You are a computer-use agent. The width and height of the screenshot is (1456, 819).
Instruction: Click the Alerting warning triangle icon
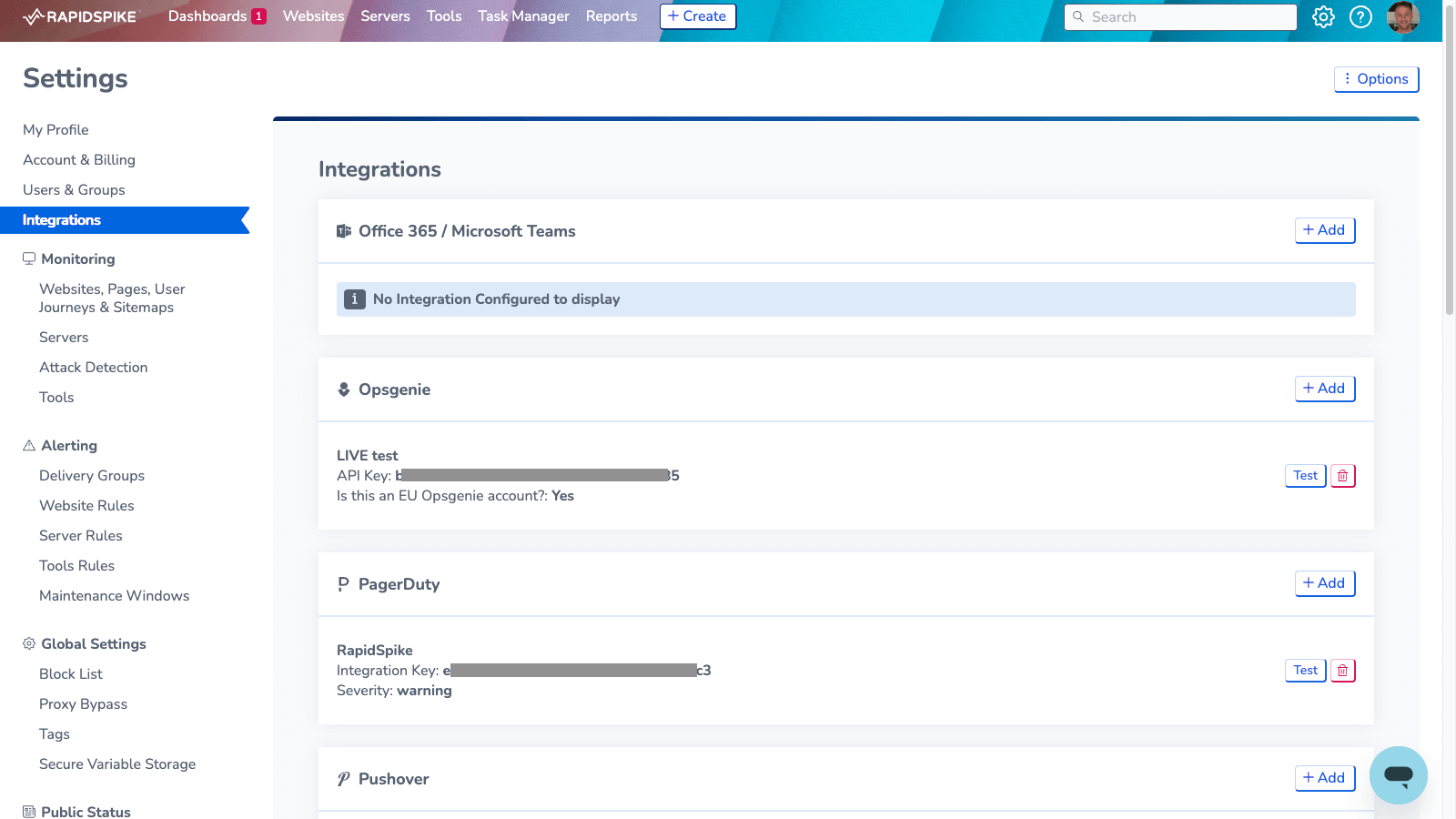point(29,445)
